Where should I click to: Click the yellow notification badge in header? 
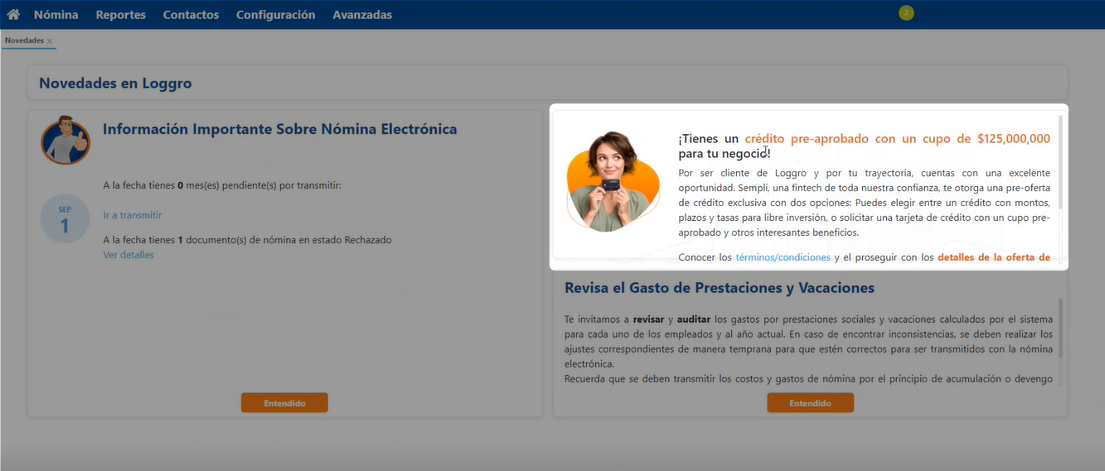[906, 13]
